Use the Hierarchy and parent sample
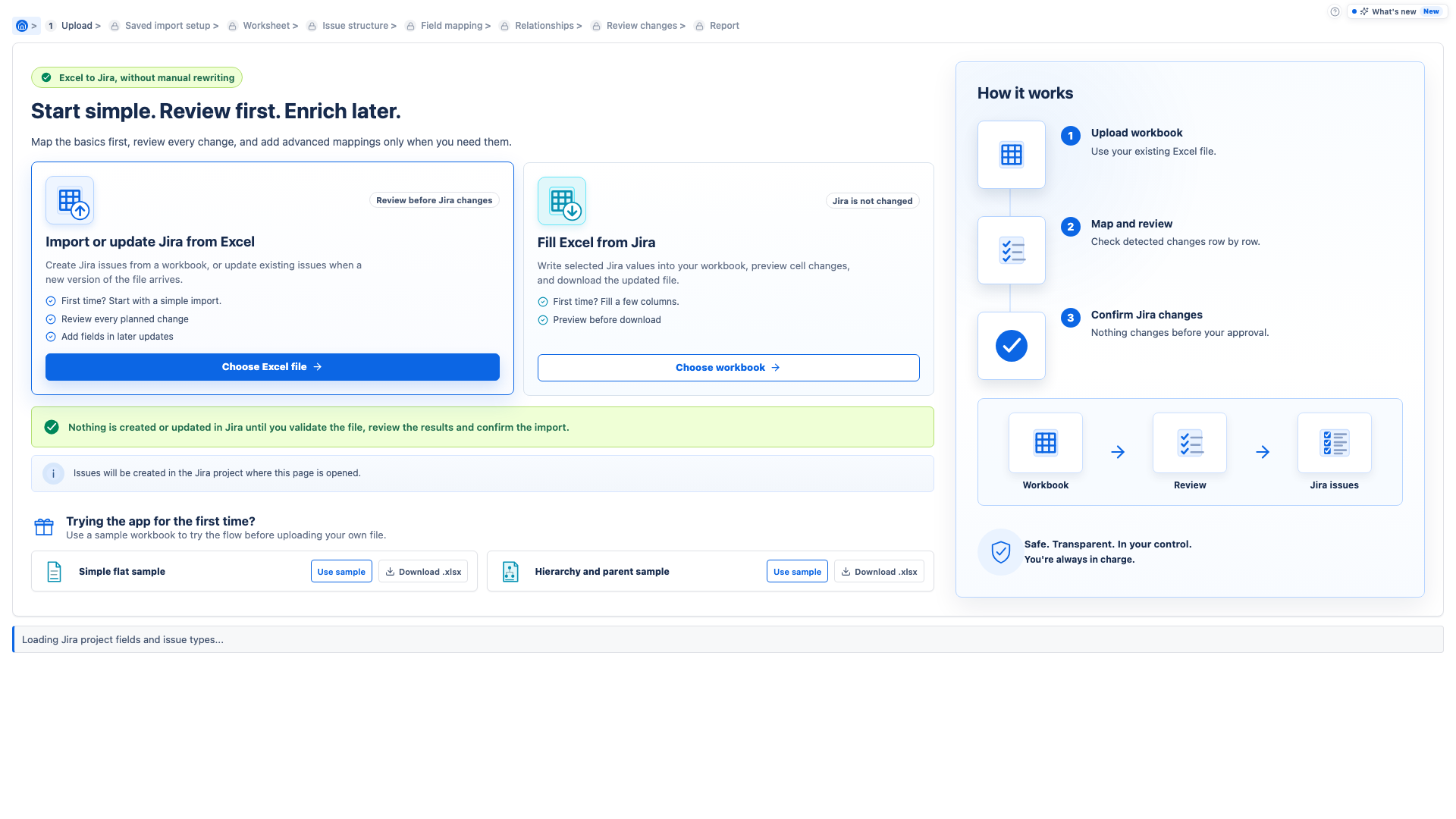This screenshot has width=1456, height=819. pyautogui.click(x=797, y=572)
